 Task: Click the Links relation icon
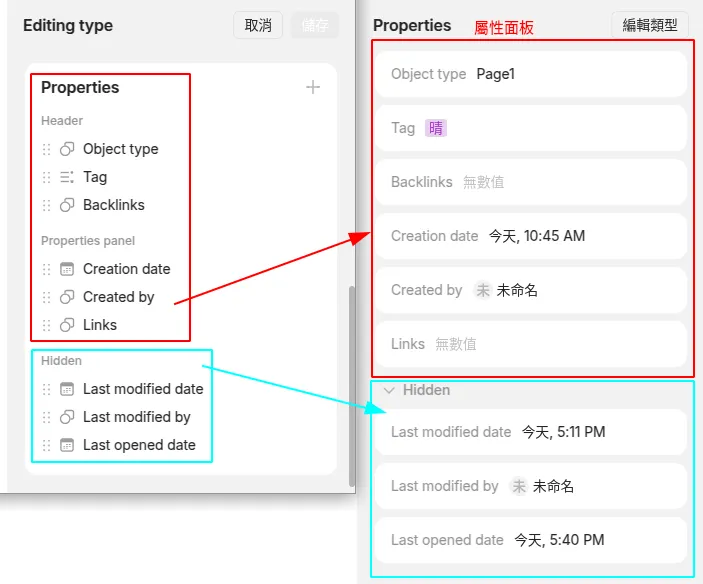click(x=67, y=325)
